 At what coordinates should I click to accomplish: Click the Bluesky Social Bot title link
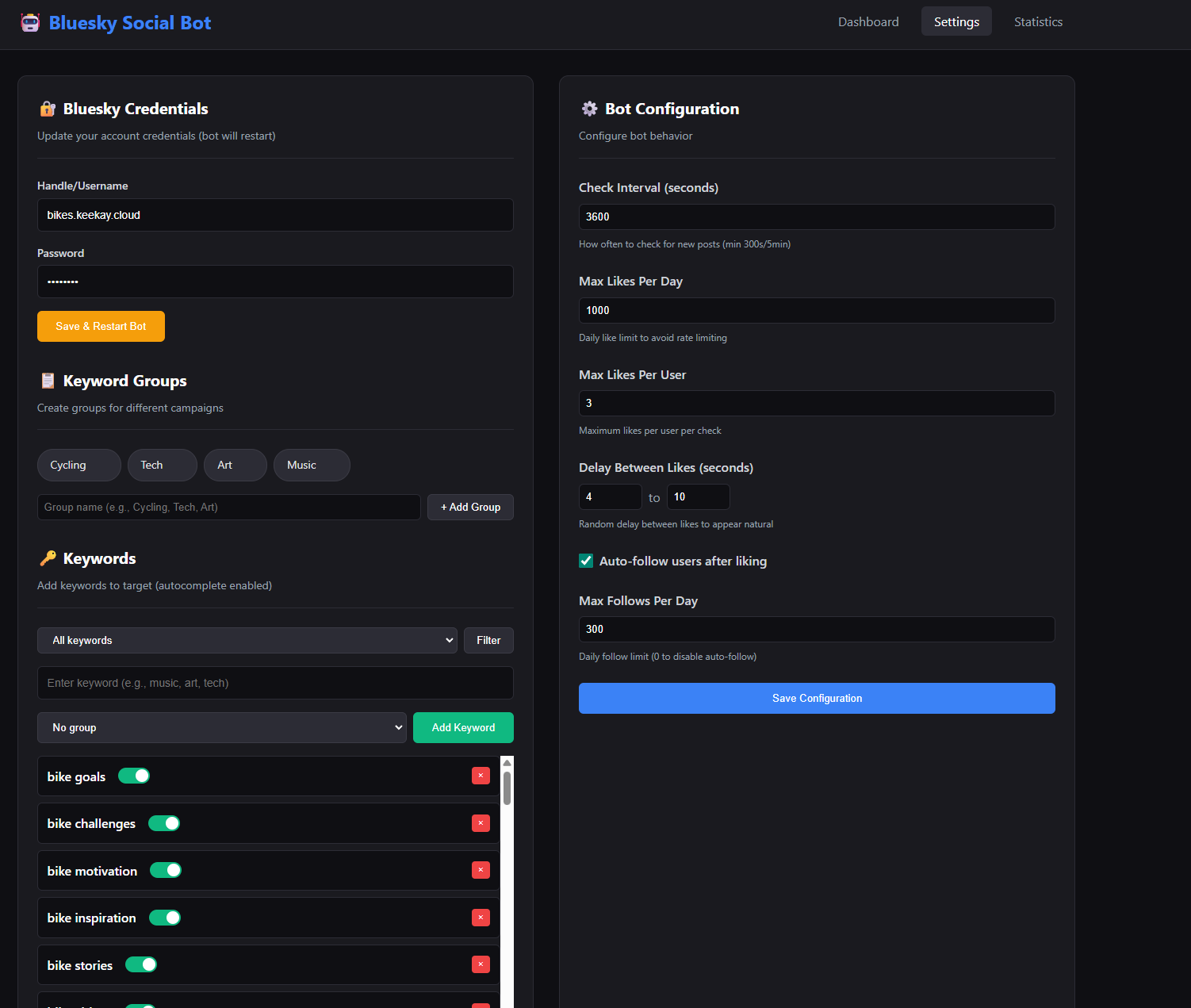click(130, 22)
